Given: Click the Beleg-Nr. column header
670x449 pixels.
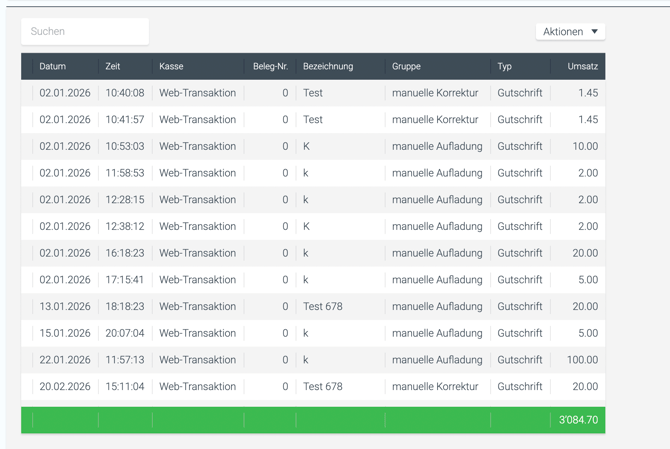Looking at the screenshot, I should coord(270,67).
